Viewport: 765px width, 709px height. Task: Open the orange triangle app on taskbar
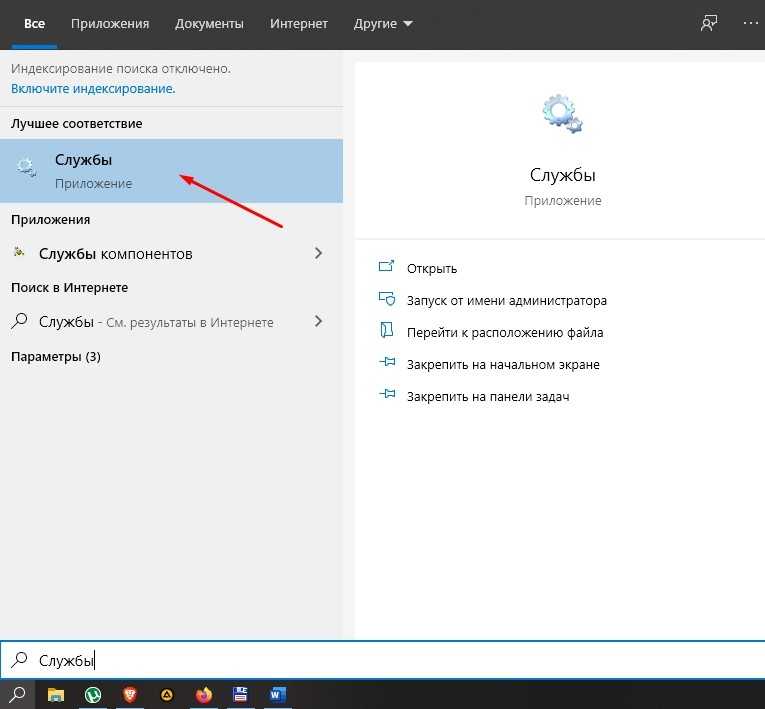point(167,694)
